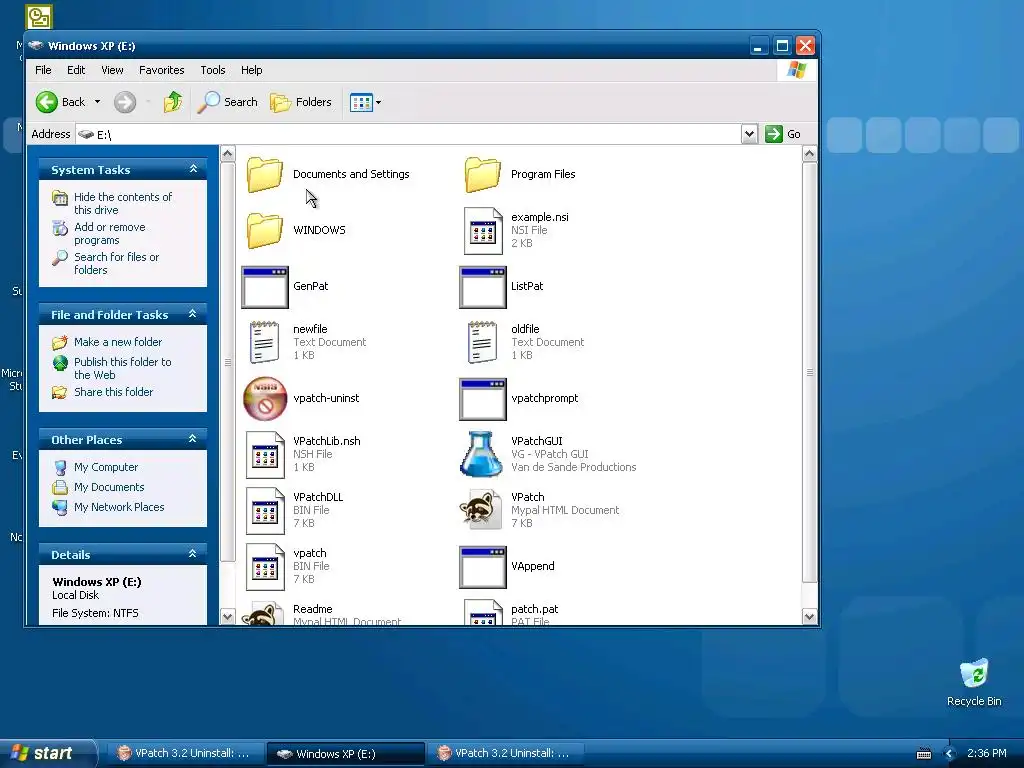Collapse the Other Places panel
Screen dimensions: 1024x768
point(193,439)
